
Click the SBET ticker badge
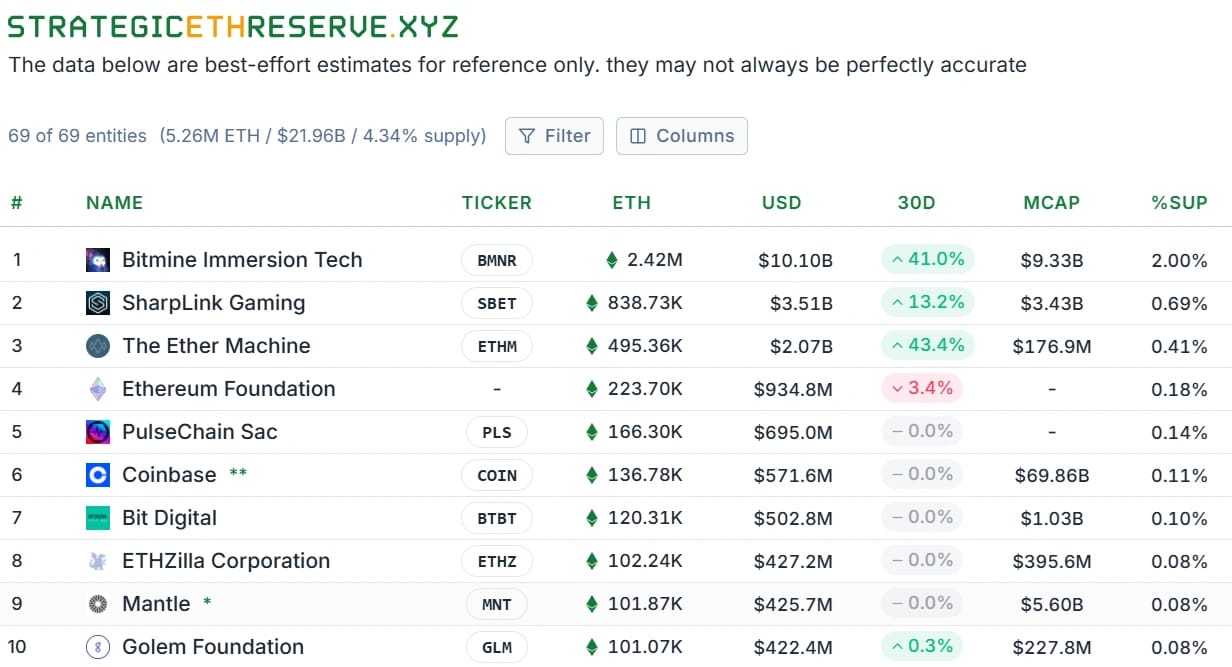[x=497, y=304]
